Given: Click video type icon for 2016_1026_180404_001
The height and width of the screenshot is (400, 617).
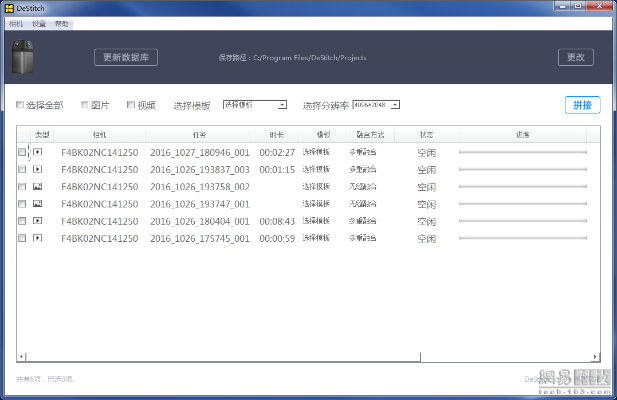Looking at the screenshot, I should pos(38,221).
